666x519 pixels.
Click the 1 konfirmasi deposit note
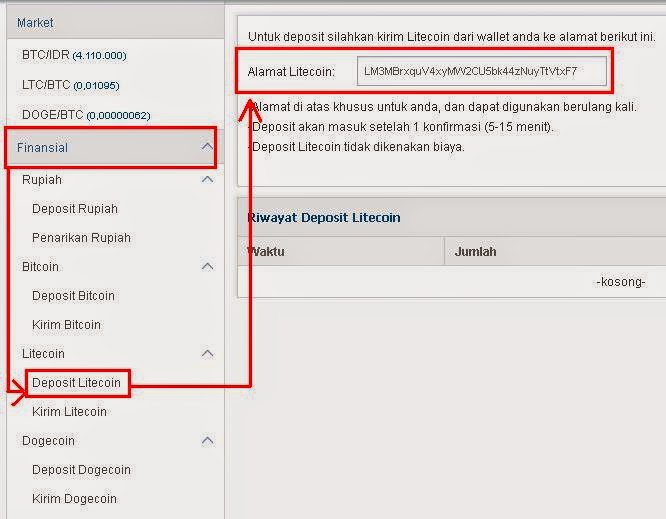(401, 127)
